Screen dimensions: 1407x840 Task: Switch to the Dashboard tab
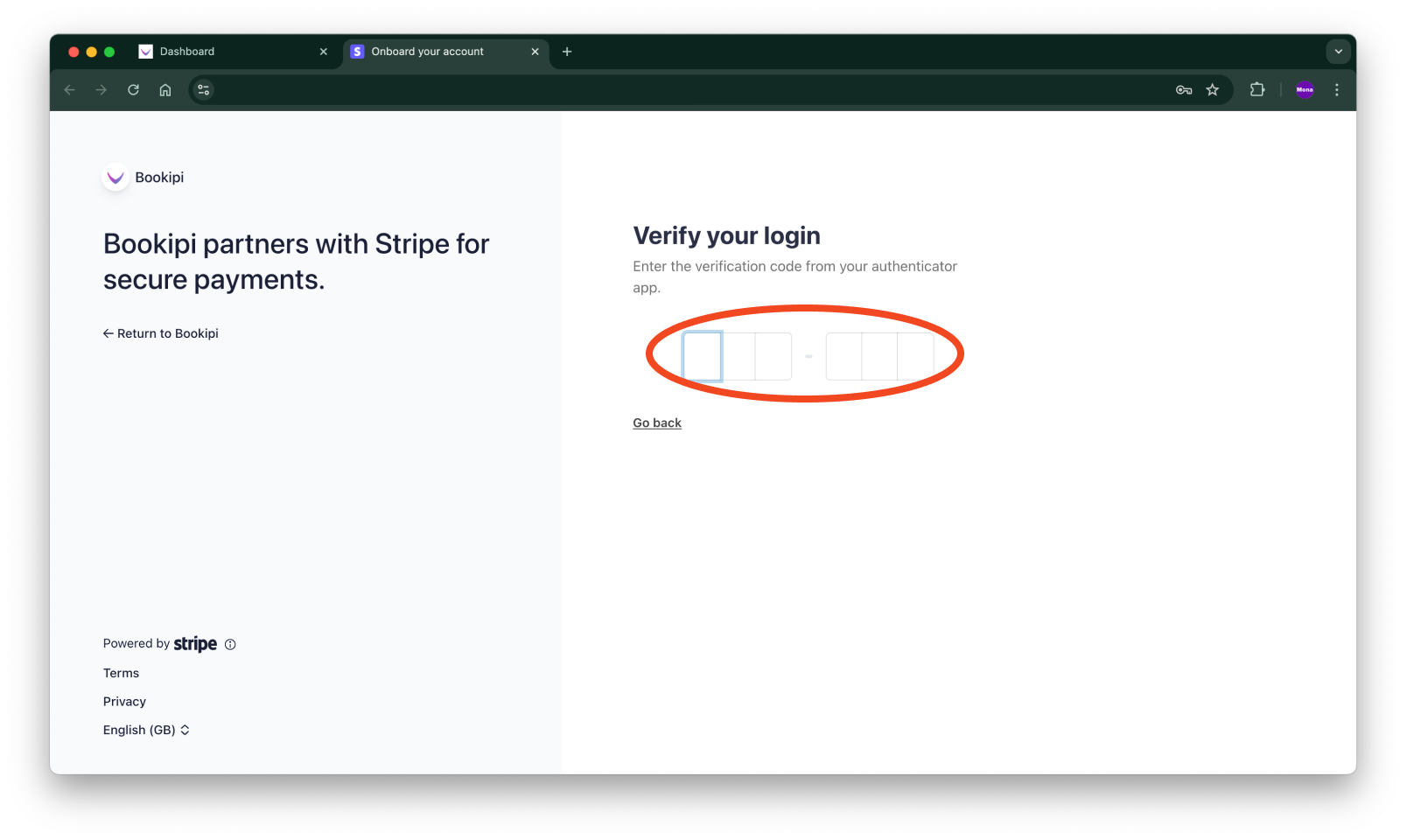click(186, 52)
